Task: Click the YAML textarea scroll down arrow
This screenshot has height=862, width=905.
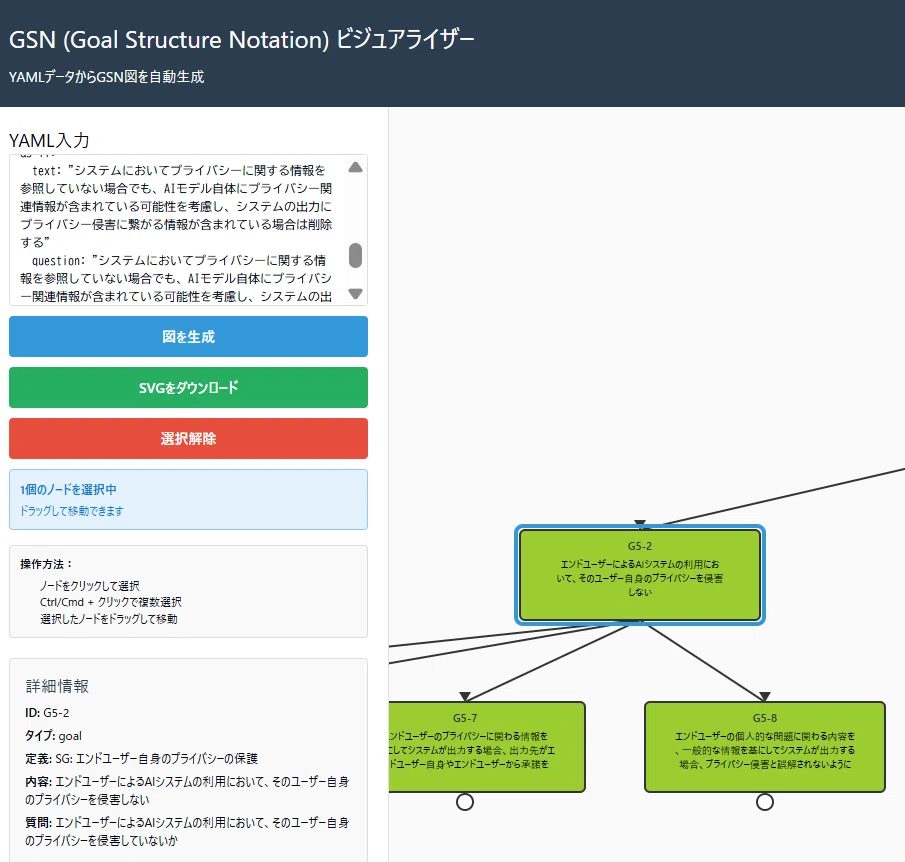Action: point(356,294)
